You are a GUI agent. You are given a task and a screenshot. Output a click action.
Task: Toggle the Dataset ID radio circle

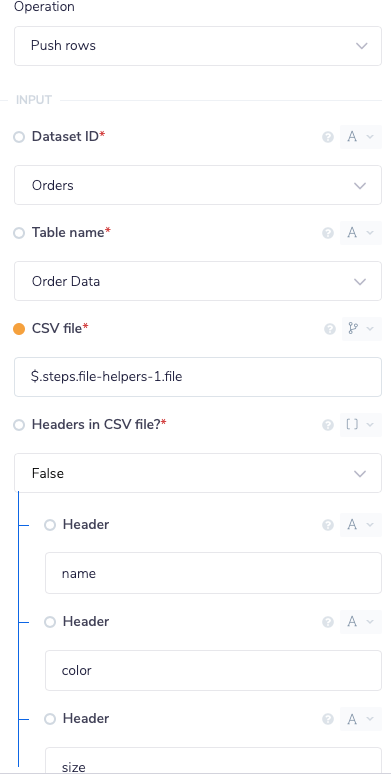(x=19, y=137)
